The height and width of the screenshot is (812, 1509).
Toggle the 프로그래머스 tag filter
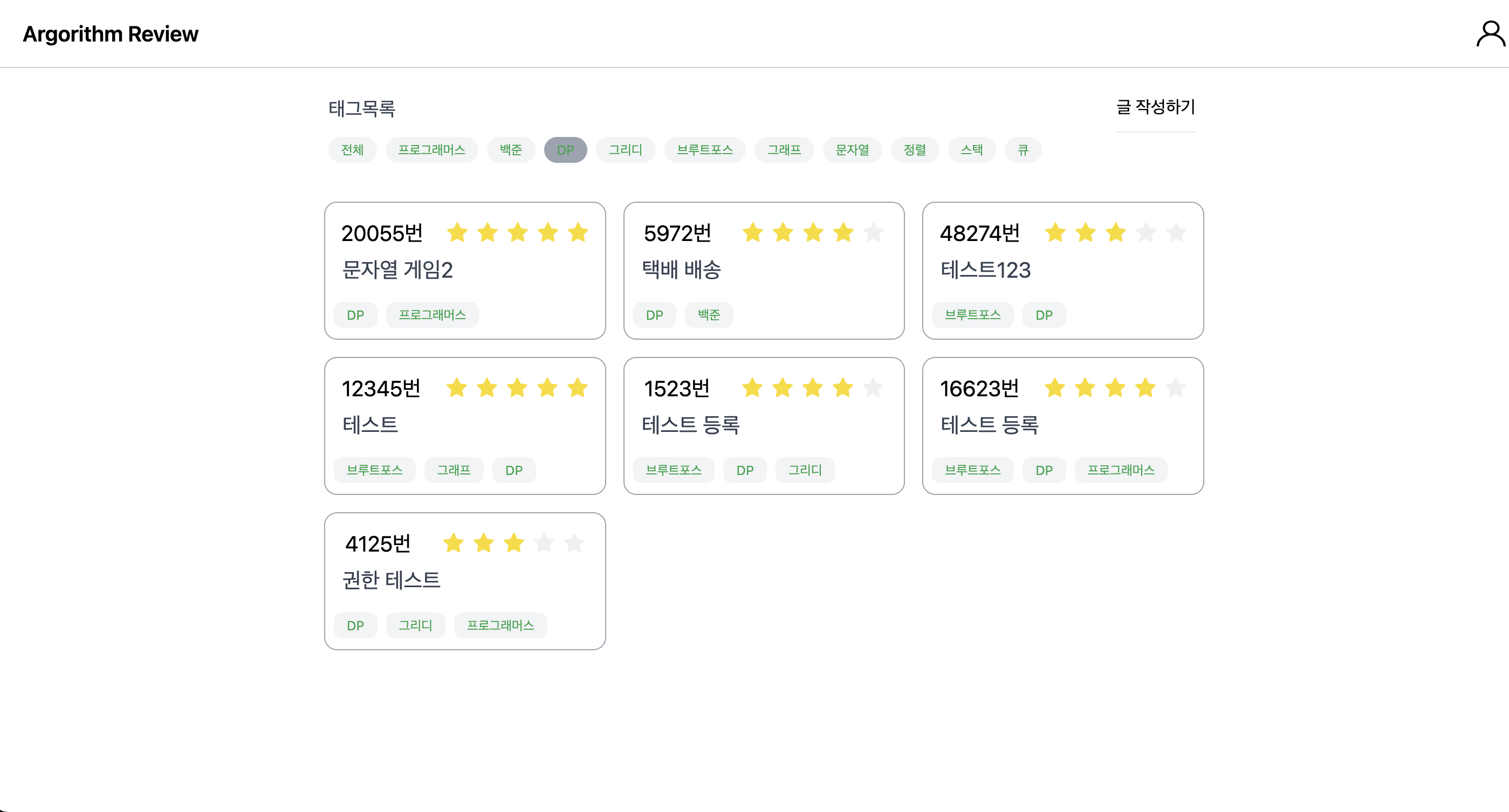point(432,150)
